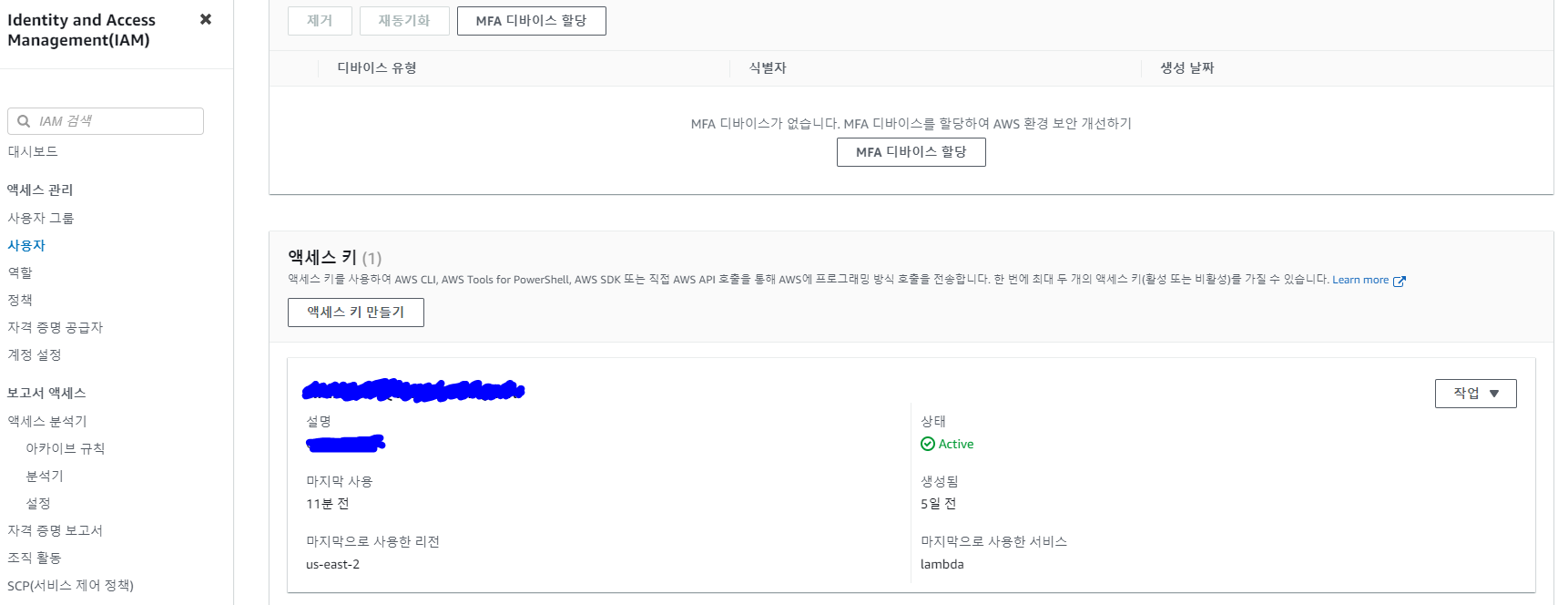
Task: Open 액세스 분석기 in the sidebar
Action: (47, 421)
